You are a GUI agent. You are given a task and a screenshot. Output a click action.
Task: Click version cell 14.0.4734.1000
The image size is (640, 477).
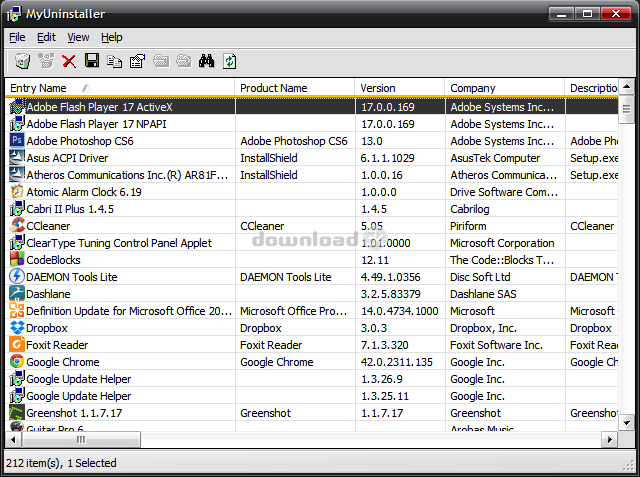coord(400,311)
